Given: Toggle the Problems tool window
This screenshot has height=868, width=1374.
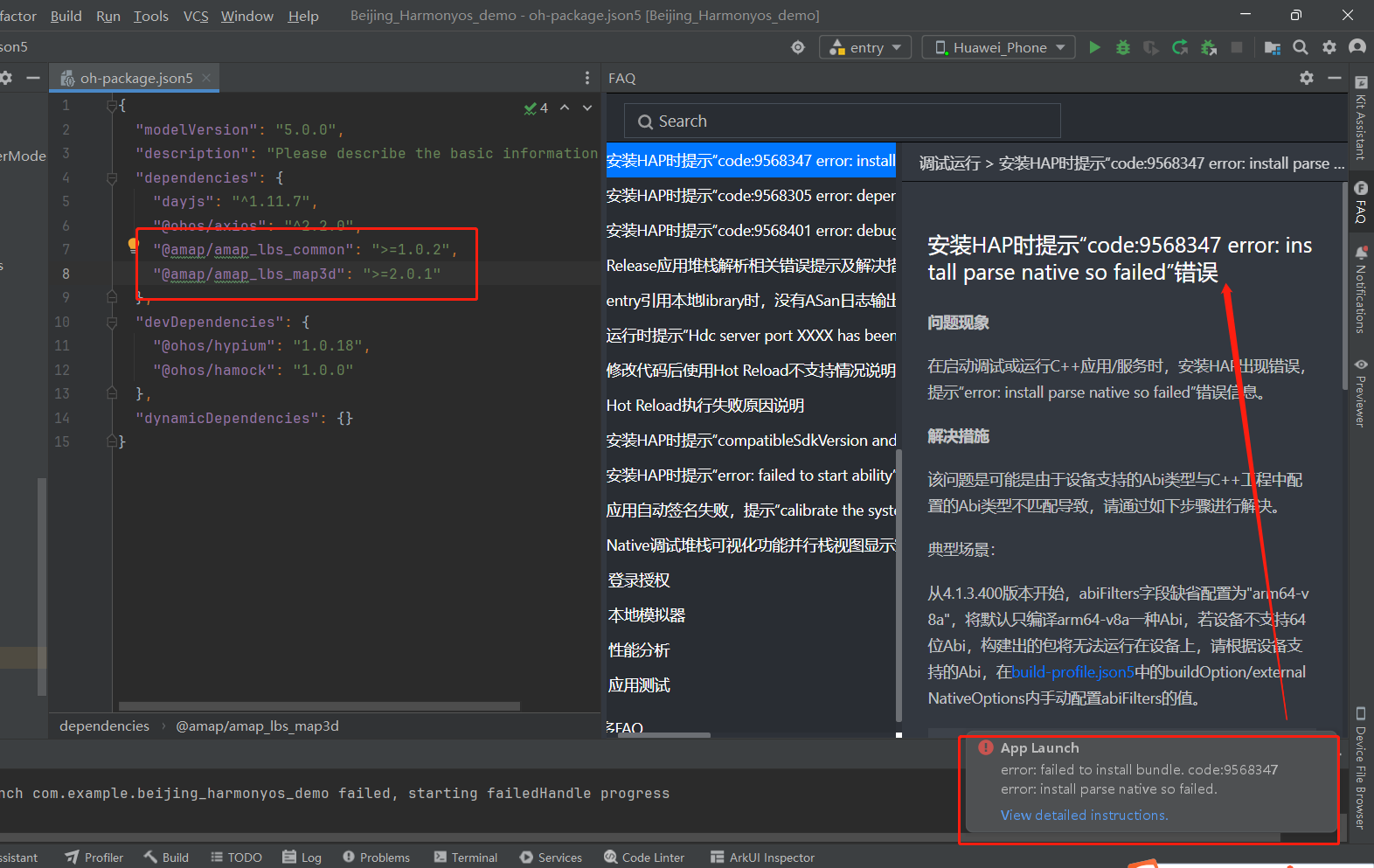Looking at the screenshot, I should (376, 858).
